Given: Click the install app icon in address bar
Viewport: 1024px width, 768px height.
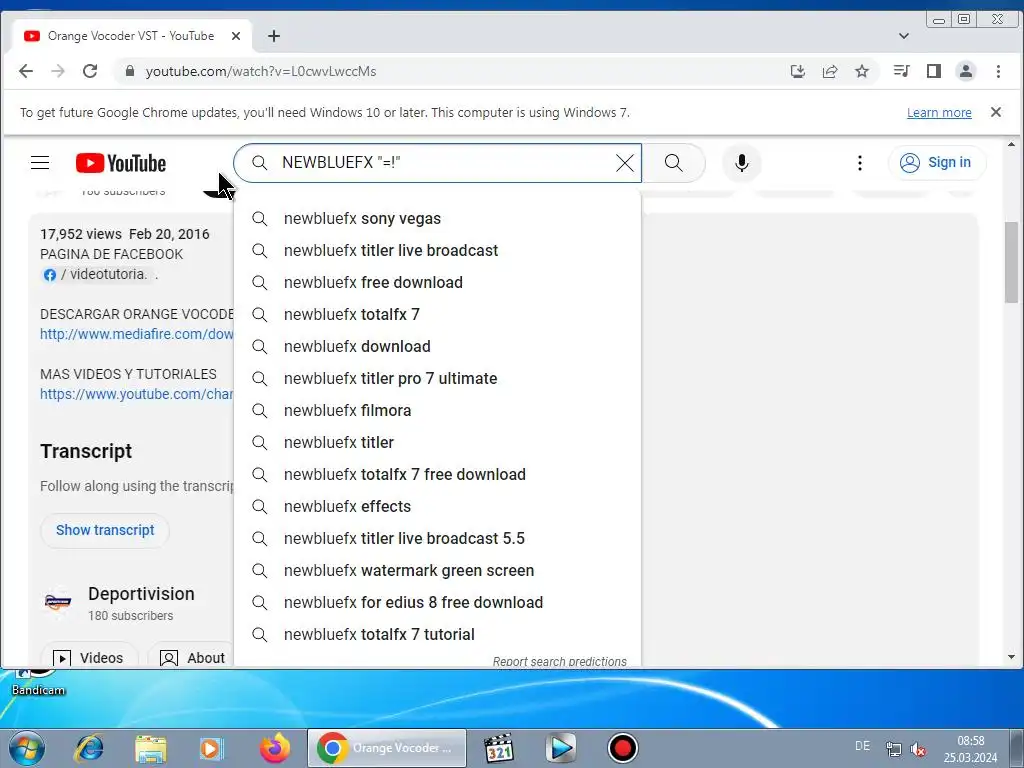Looking at the screenshot, I should coord(797,71).
